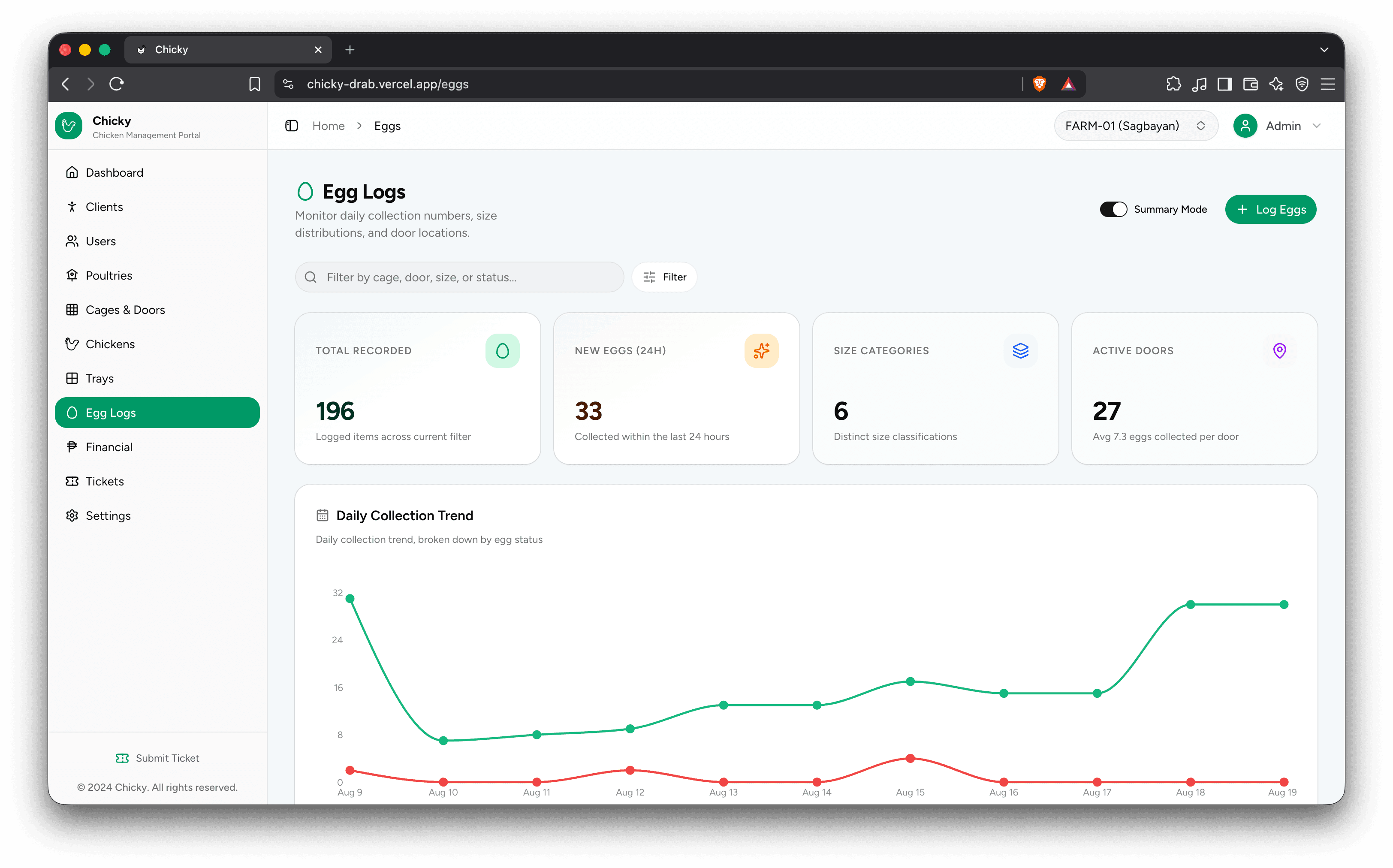
Task: Click the Log Eggs button
Action: click(x=1271, y=210)
